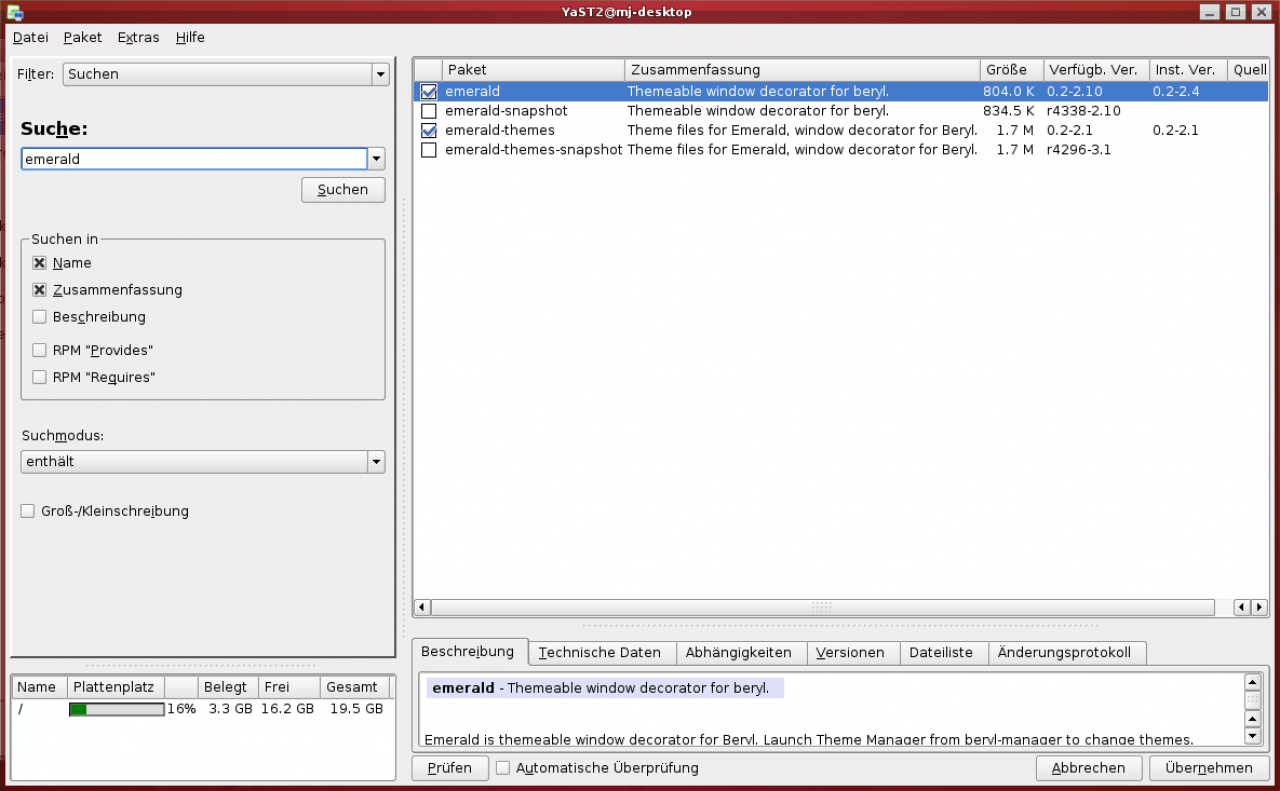1280x791 pixels.
Task: Click the Plattenplatz usage bar for root
Action: pos(117,709)
